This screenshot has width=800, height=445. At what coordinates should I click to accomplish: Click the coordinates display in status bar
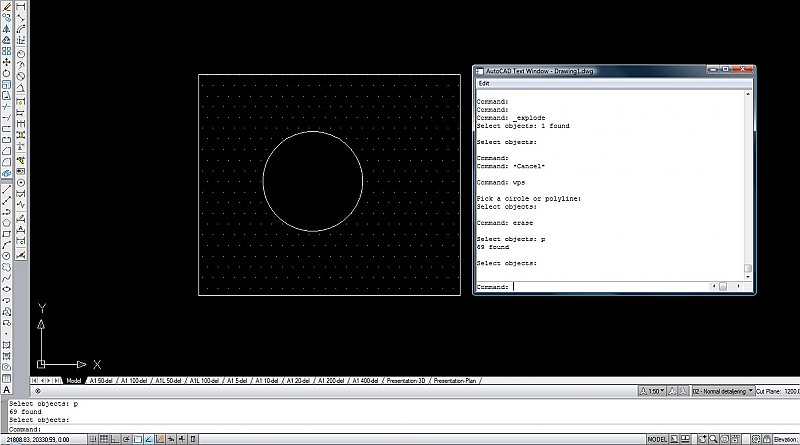coord(38,439)
